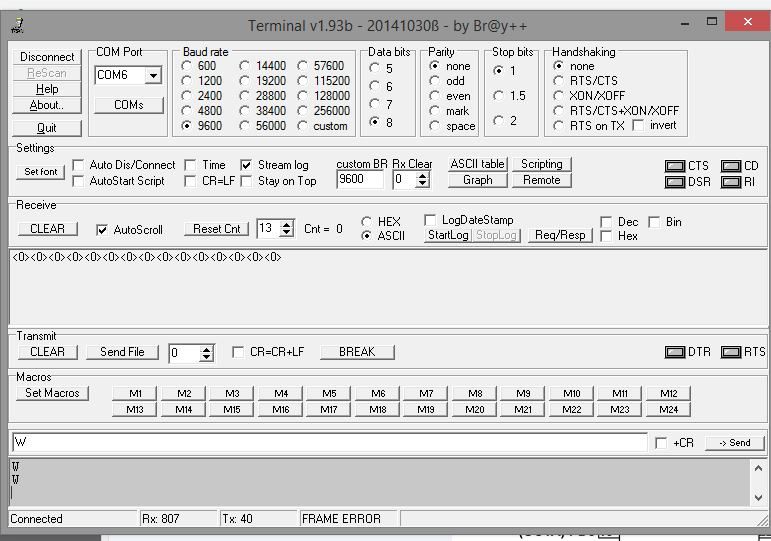The image size is (771, 541).
Task: Start logging with StartLog
Action: [x=448, y=235]
